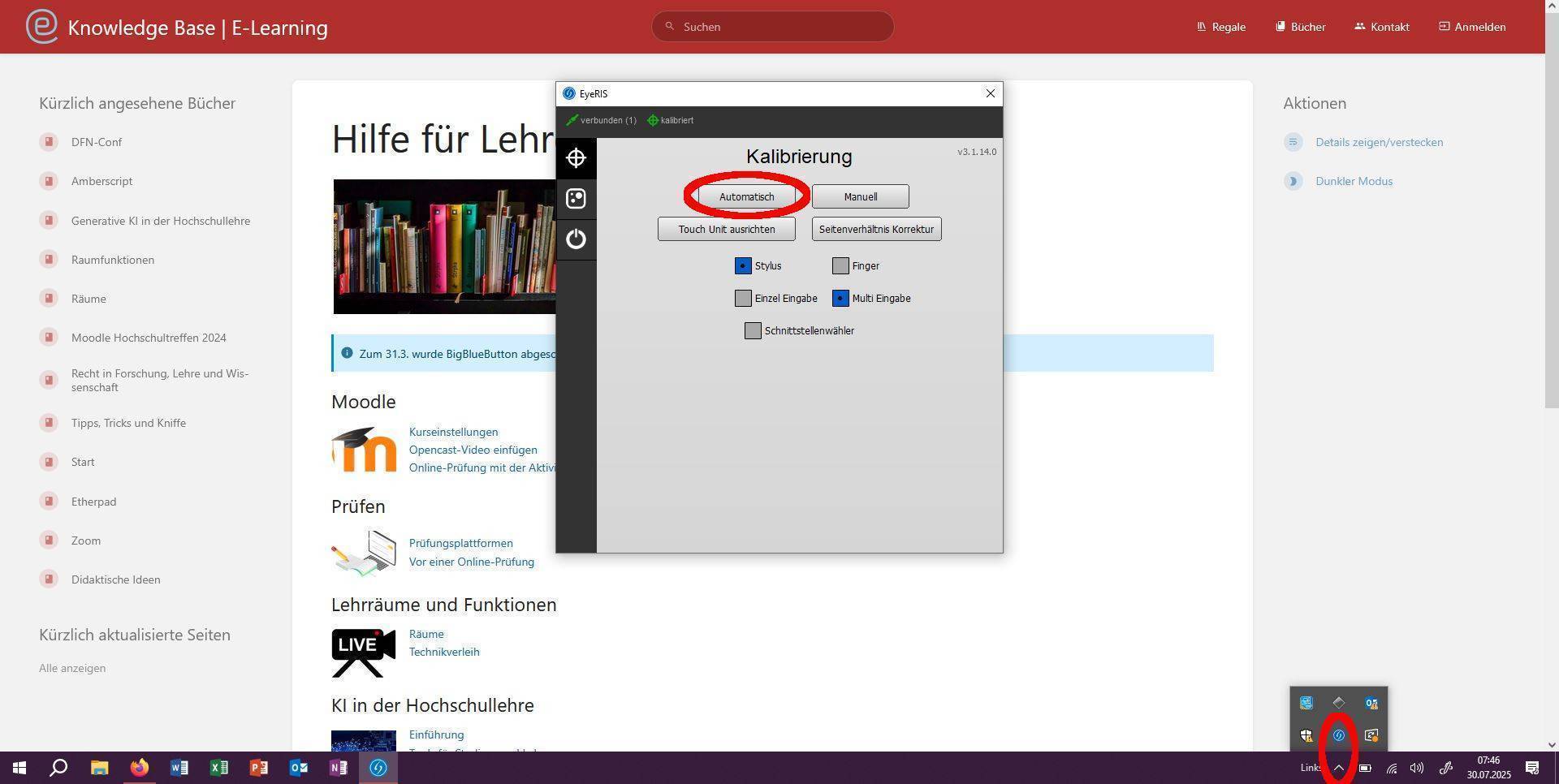Start the Automatisch calibration
1559x784 pixels.
click(x=746, y=196)
